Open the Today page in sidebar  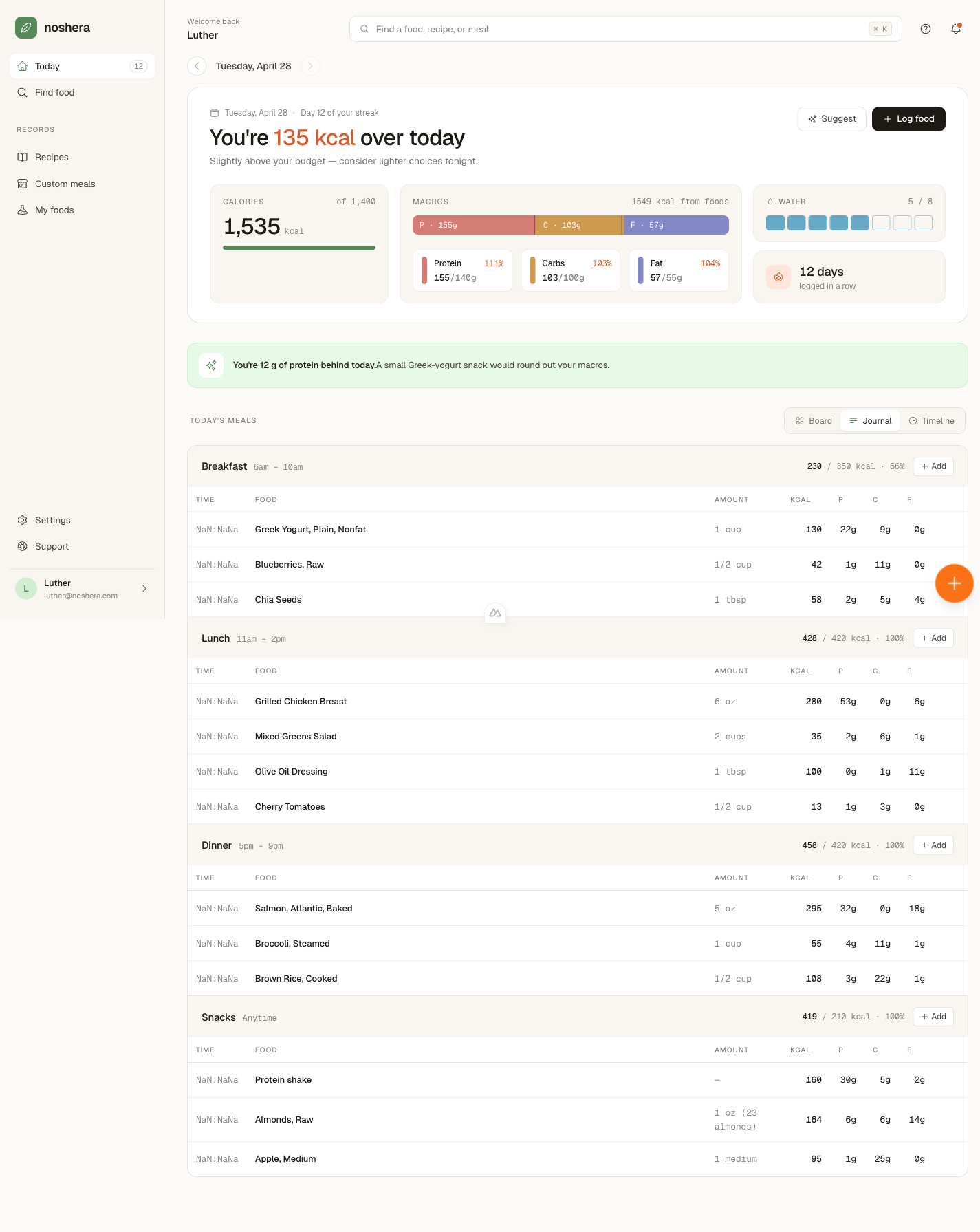click(82, 66)
